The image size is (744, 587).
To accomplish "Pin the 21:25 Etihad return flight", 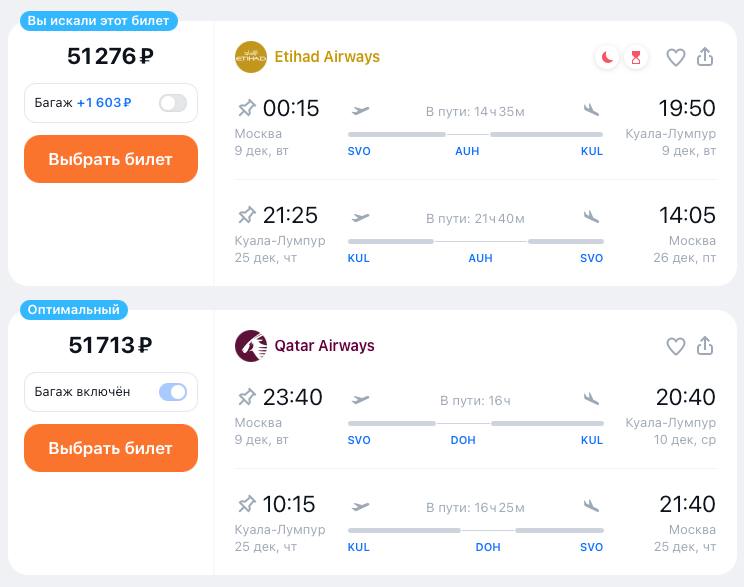I will pos(246,215).
